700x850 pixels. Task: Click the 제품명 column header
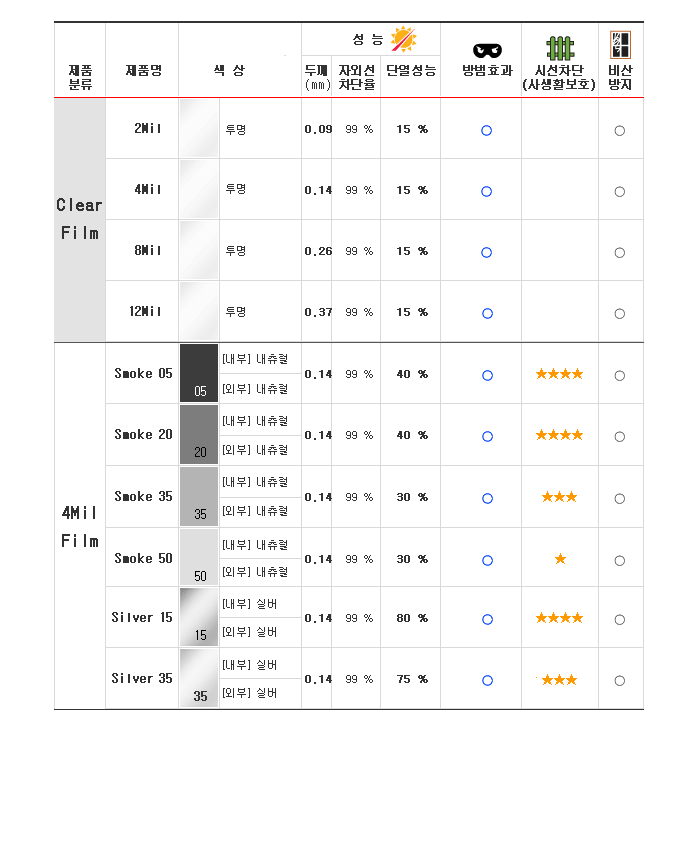click(144, 70)
